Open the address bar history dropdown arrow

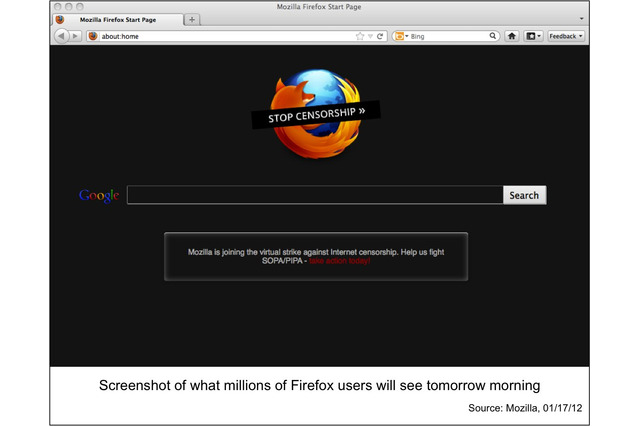pos(370,36)
